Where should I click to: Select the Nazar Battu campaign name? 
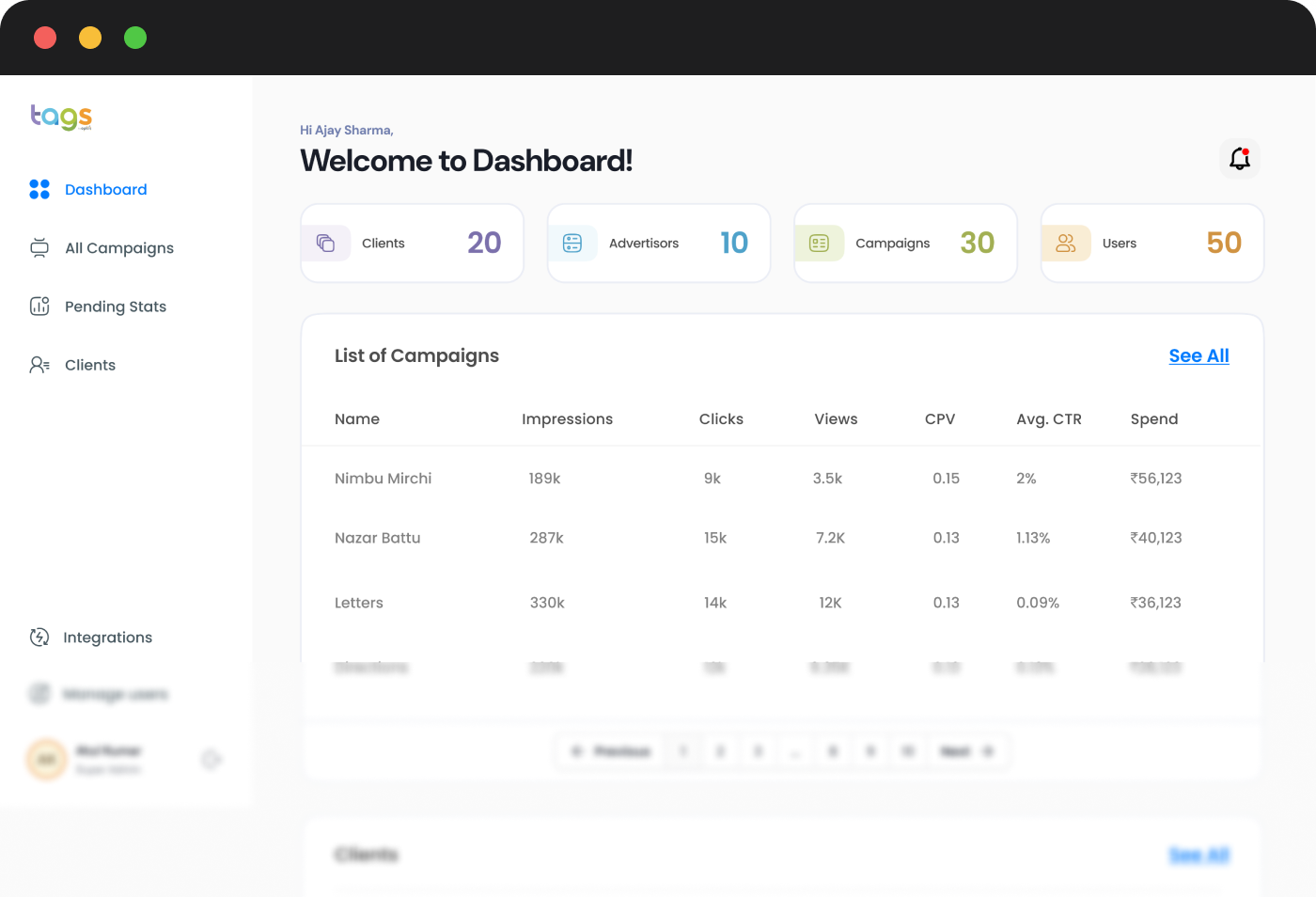click(377, 538)
